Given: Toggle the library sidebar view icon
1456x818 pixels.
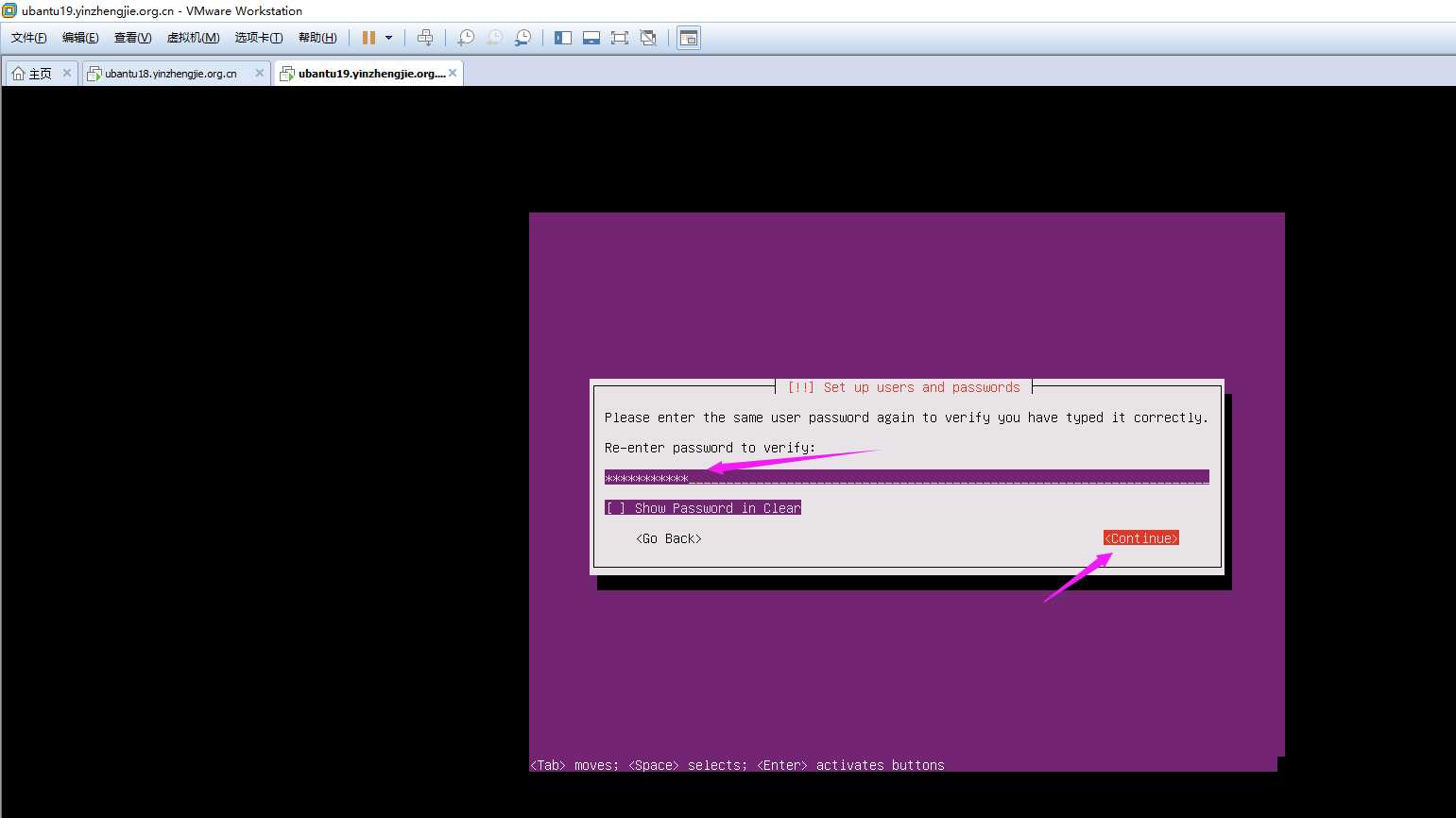Looking at the screenshot, I should [563, 38].
